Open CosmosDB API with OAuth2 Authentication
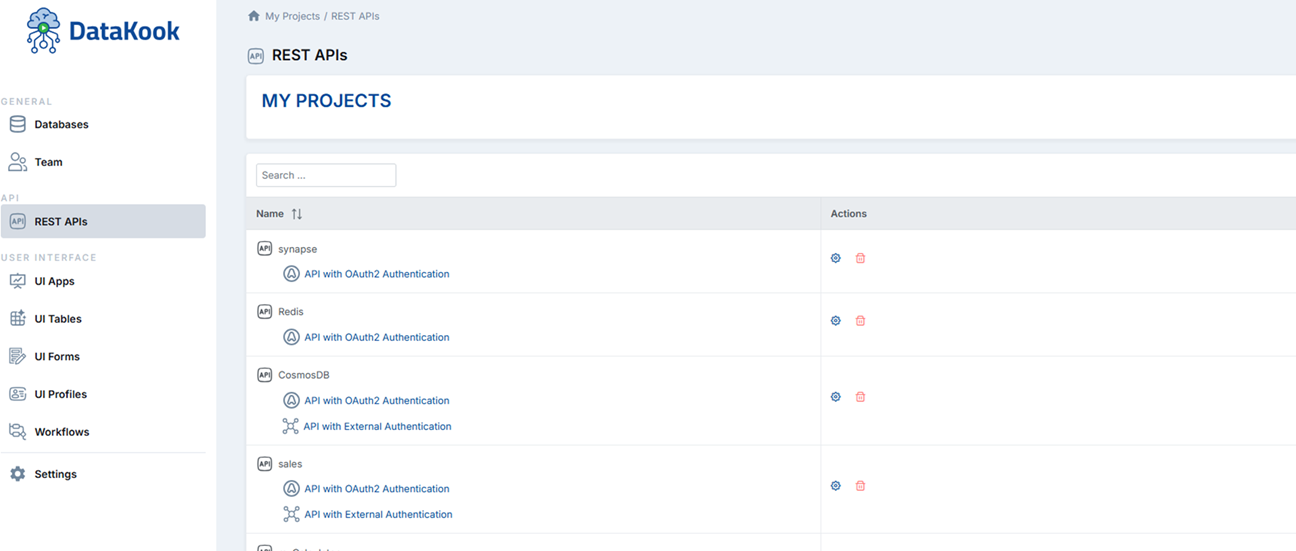 tap(377, 400)
